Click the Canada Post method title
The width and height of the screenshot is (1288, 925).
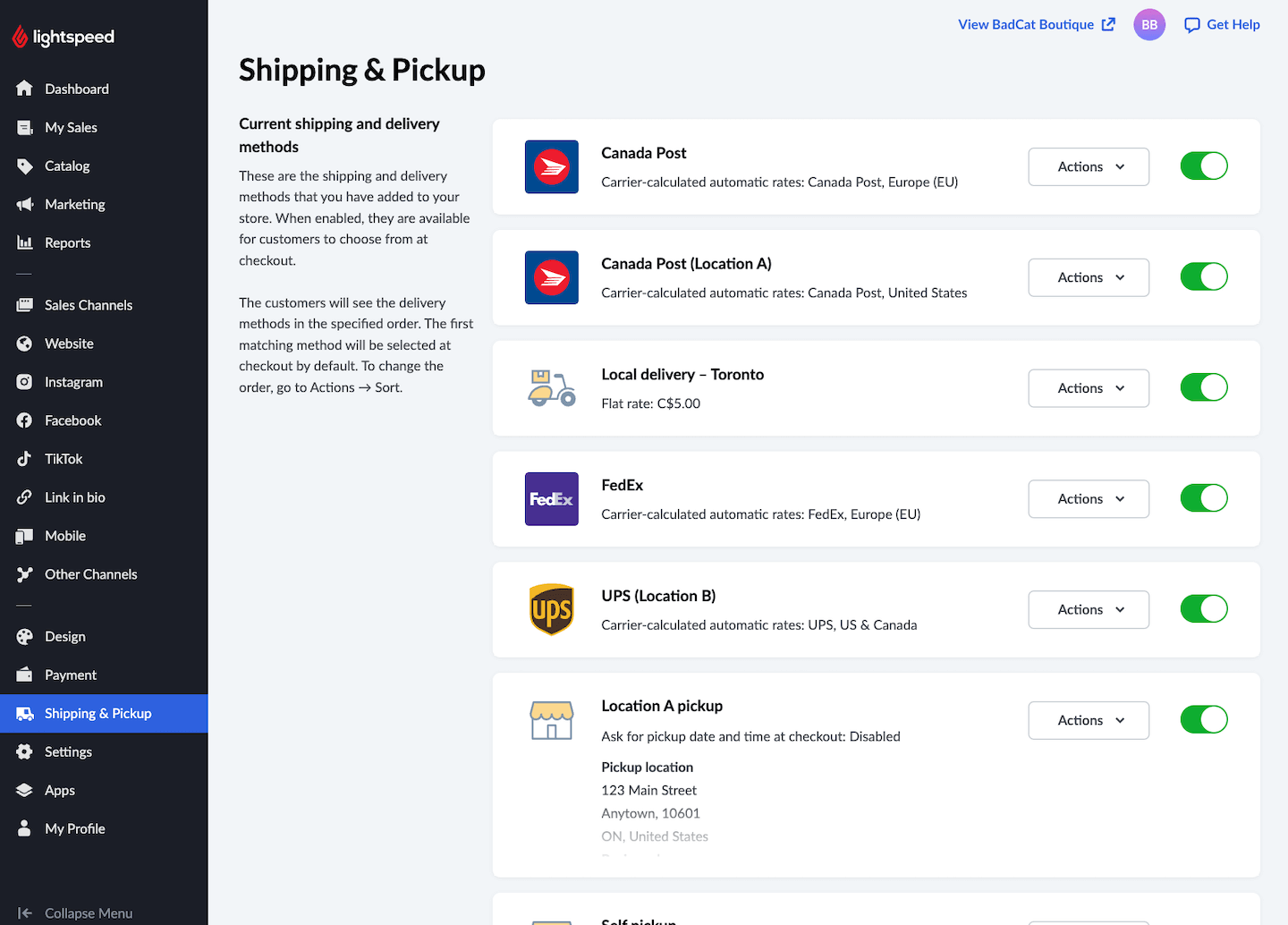tap(644, 153)
